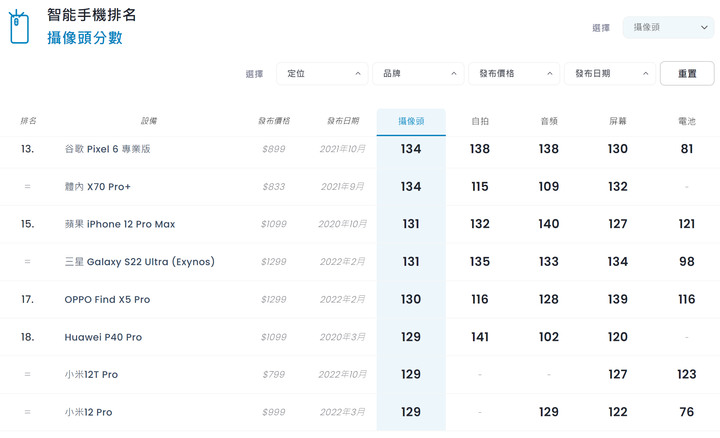This screenshot has width=720, height=438.
Task: Open OPPO Find X5 Pro link
Action: tap(107, 299)
